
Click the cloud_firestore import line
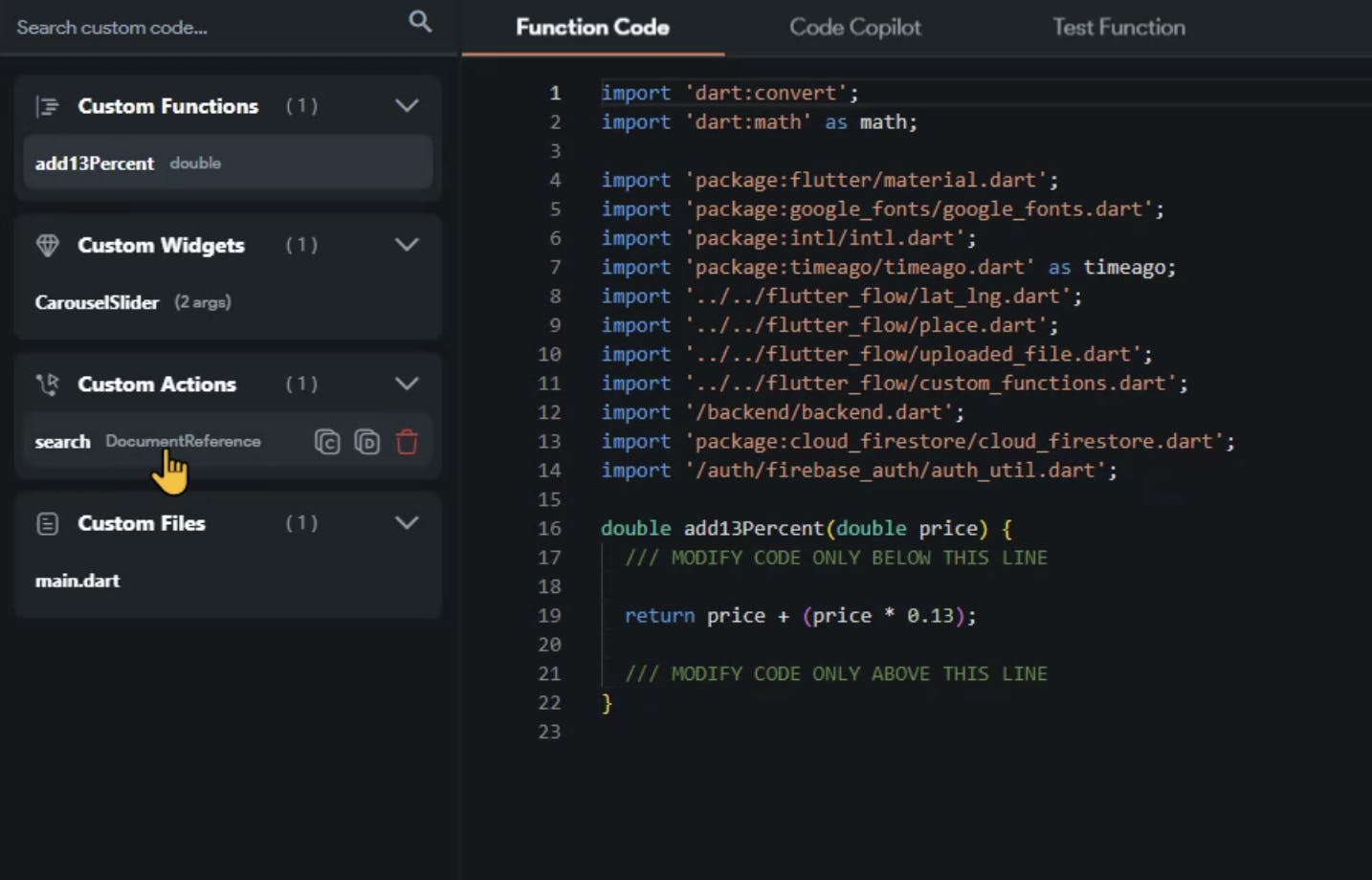918,441
